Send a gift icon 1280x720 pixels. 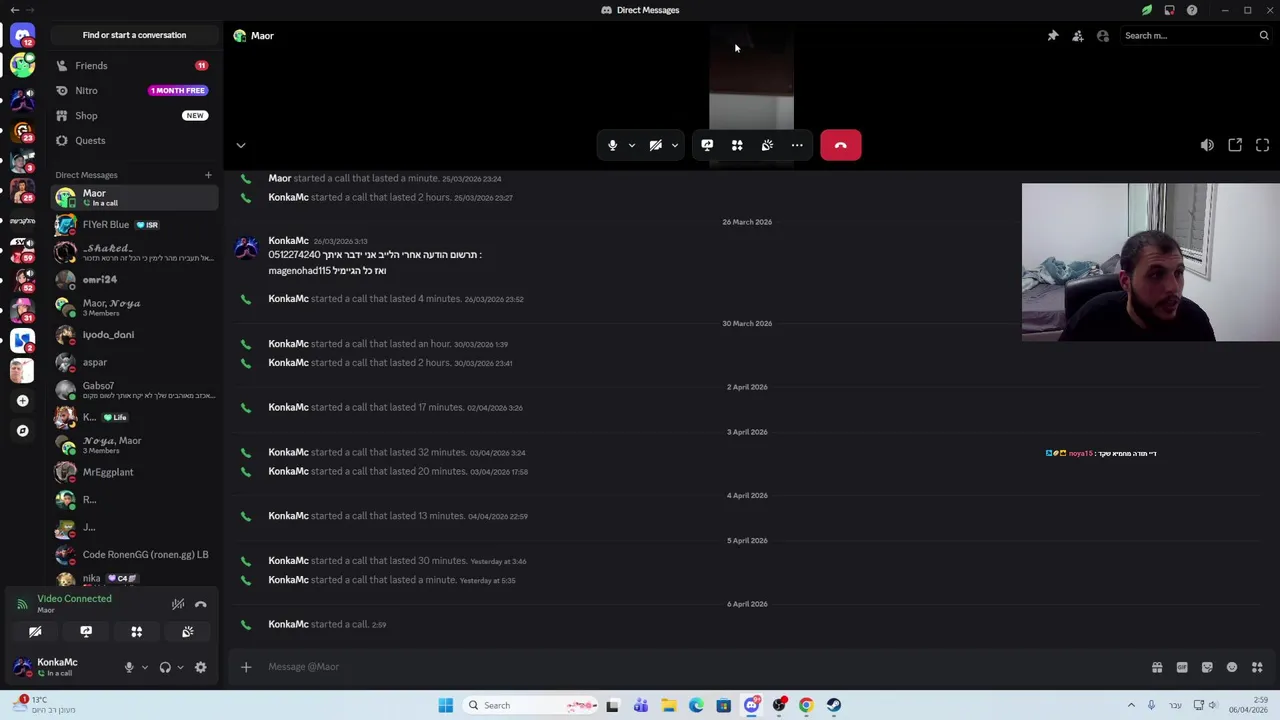[1157, 667]
